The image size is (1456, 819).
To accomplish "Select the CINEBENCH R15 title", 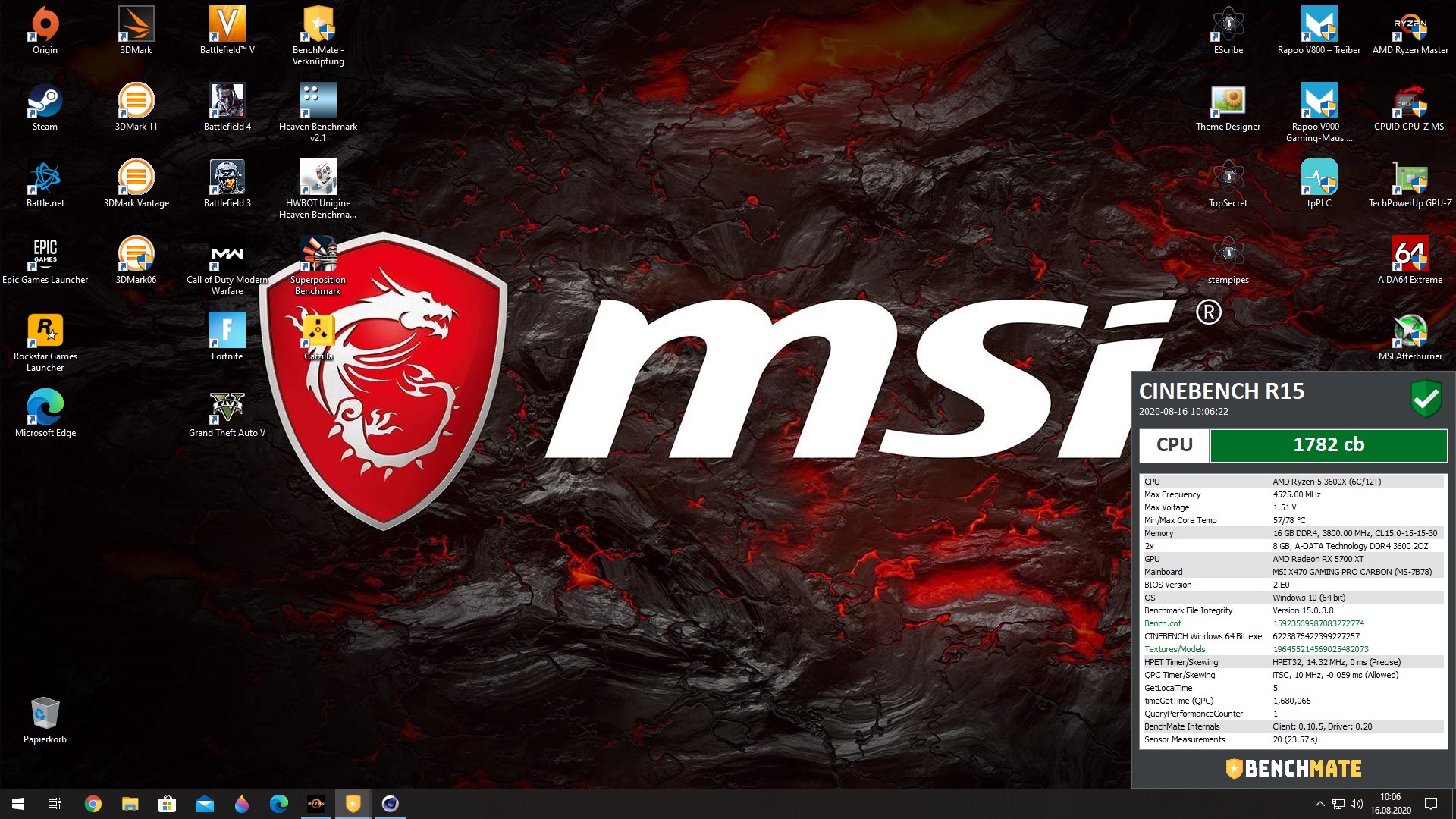I will tap(1222, 391).
